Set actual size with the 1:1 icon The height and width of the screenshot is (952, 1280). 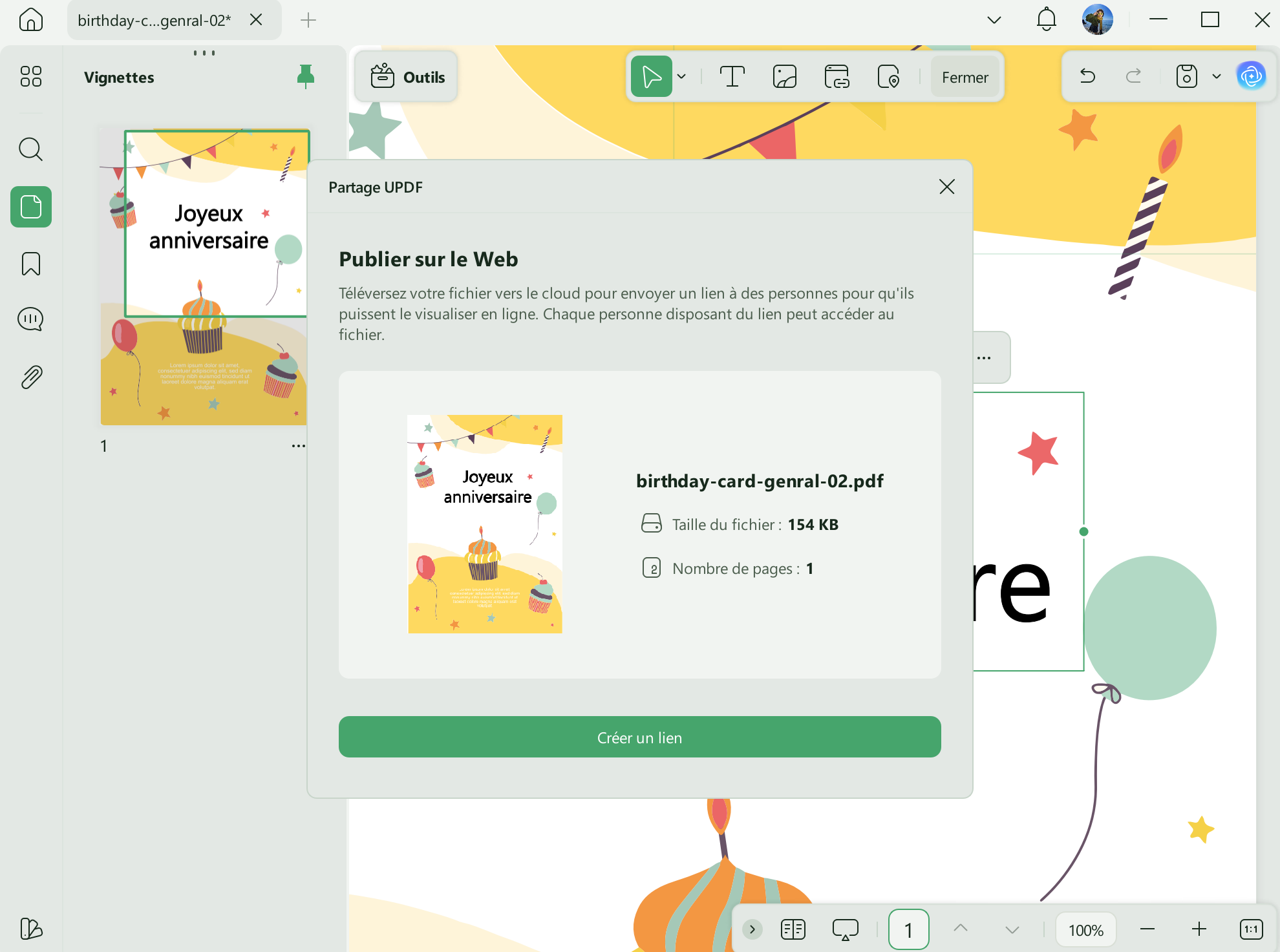(x=1252, y=929)
